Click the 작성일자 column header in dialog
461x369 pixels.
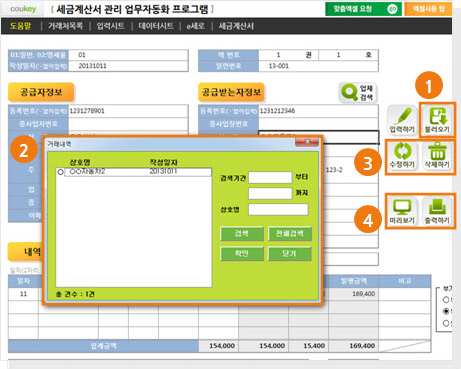click(163, 162)
